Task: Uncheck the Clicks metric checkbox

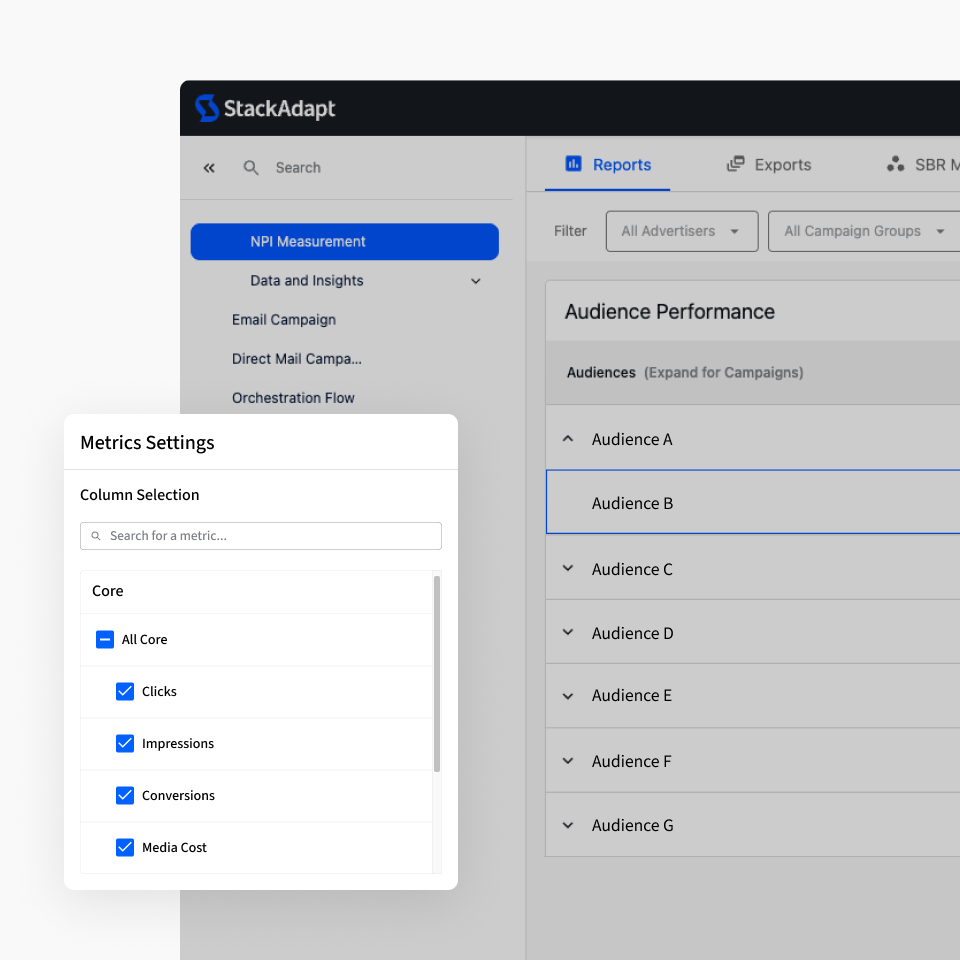Action: (125, 691)
